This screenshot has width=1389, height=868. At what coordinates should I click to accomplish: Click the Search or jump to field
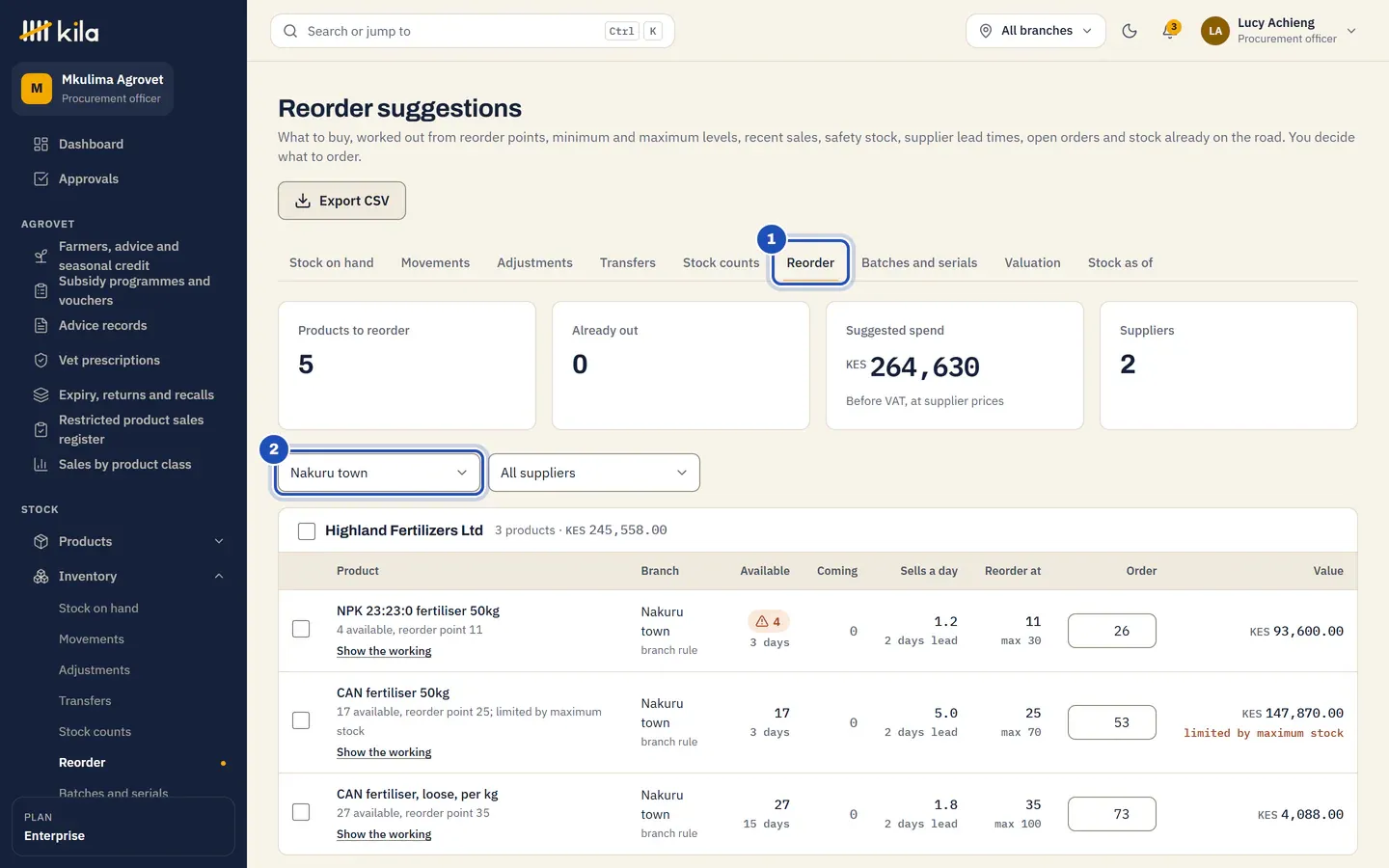click(x=473, y=31)
